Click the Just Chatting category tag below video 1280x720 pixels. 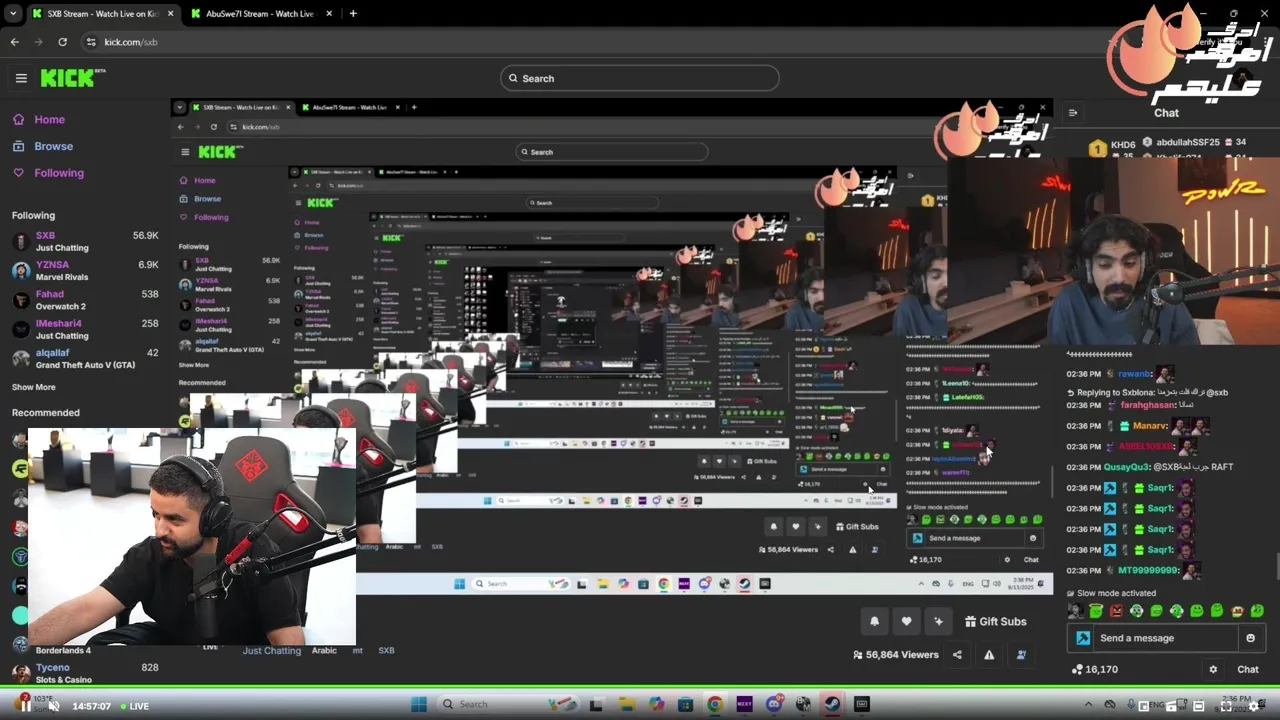click(x=271, y=650)
